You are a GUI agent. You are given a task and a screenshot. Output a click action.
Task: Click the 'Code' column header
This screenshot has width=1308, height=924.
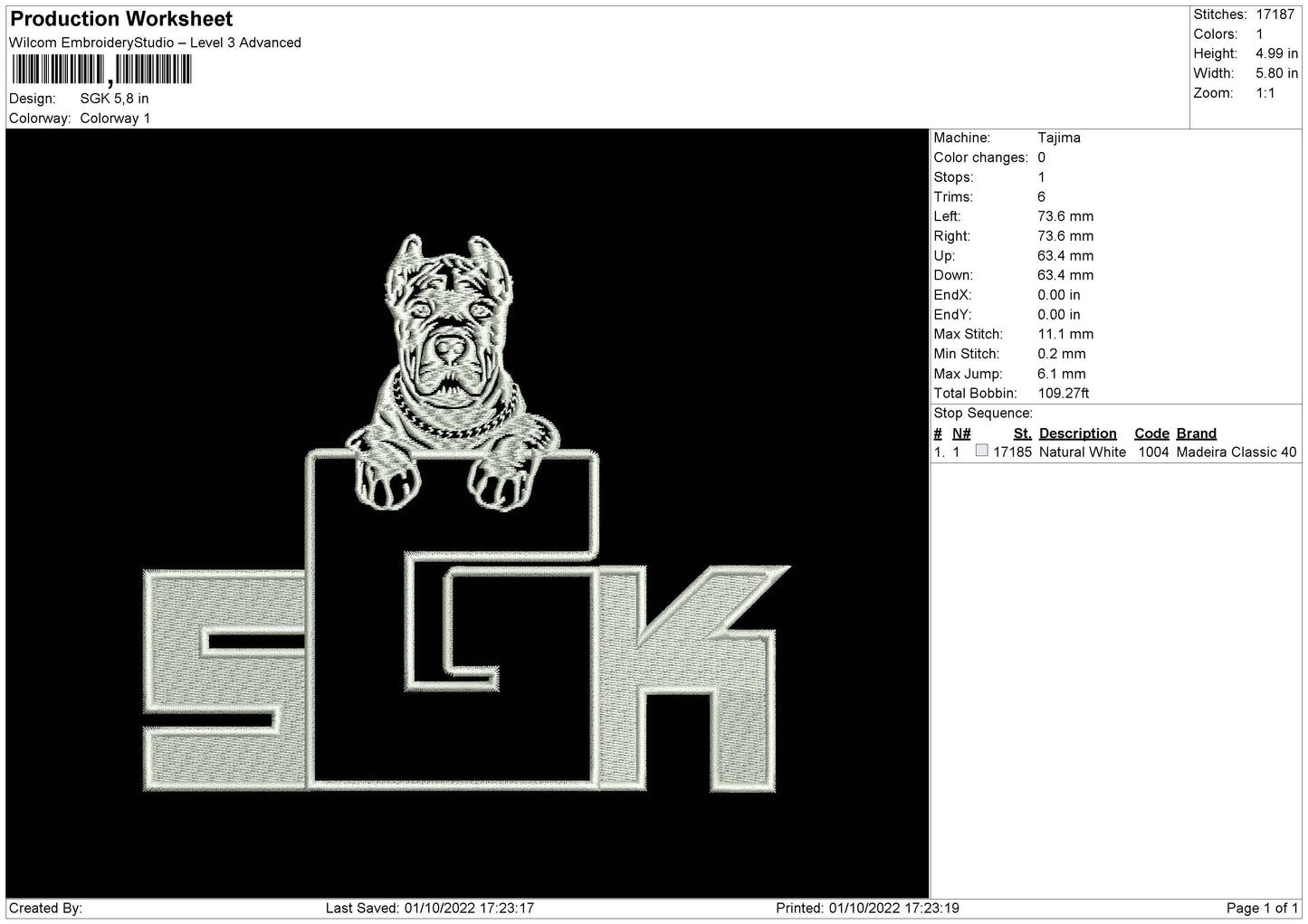click(x=1151, y=433)
